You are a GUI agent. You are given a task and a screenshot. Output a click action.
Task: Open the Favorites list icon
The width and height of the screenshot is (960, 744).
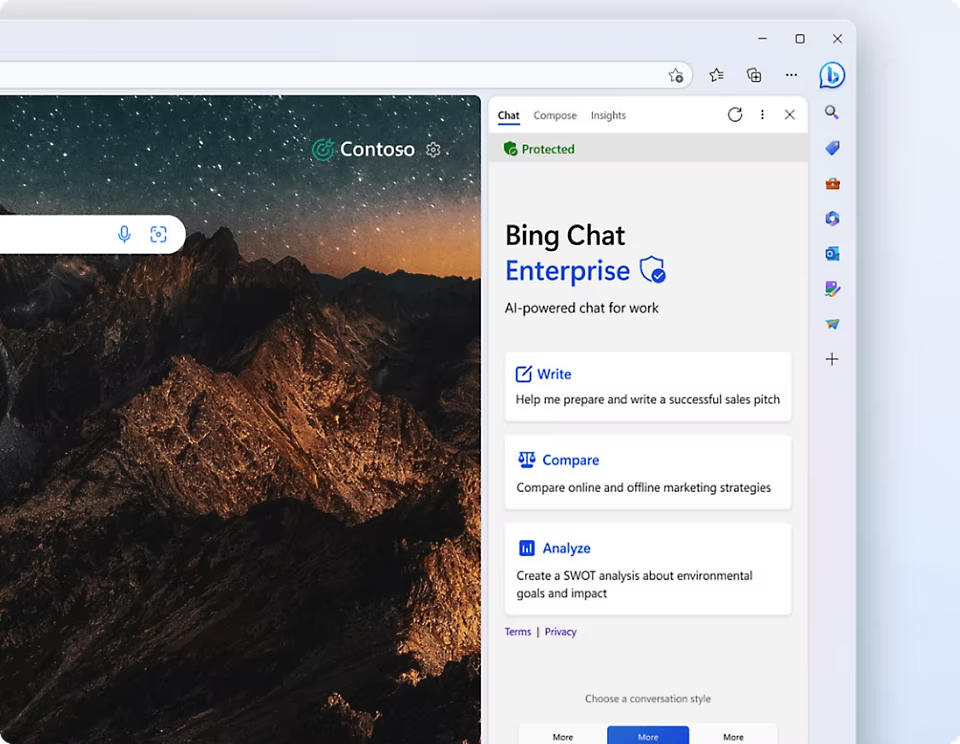click(x=716, y=75)
